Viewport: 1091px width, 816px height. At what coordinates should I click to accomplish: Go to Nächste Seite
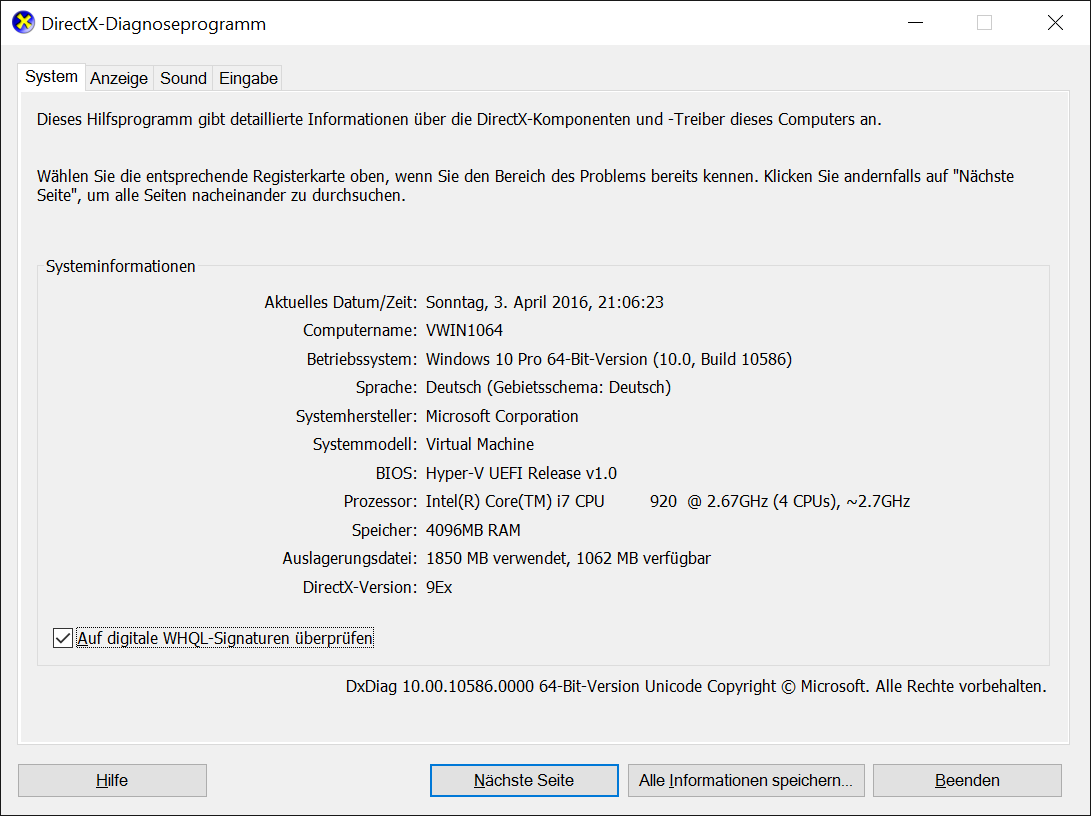click(524, 781)
